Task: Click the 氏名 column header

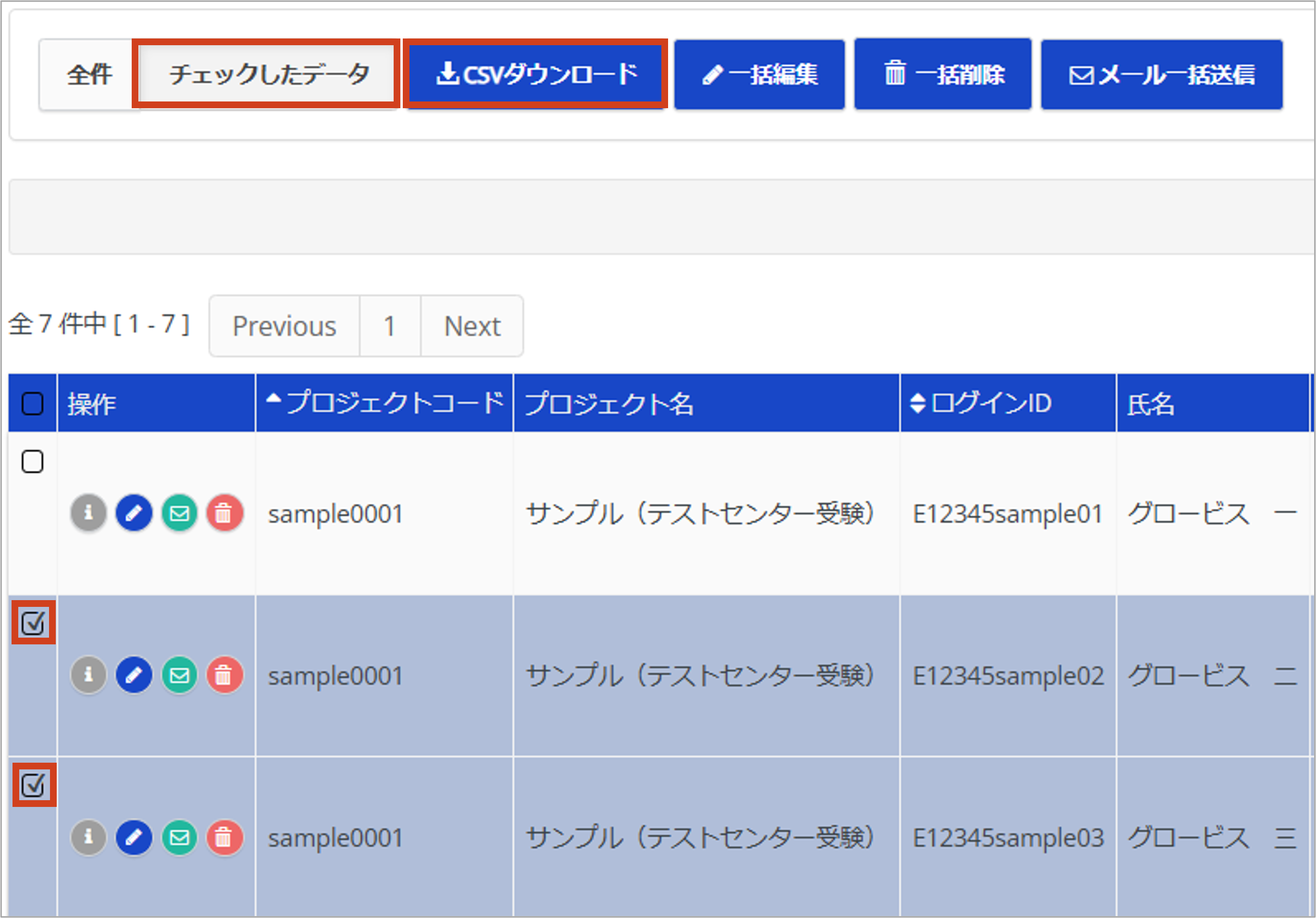Action: pos(1212,403)
